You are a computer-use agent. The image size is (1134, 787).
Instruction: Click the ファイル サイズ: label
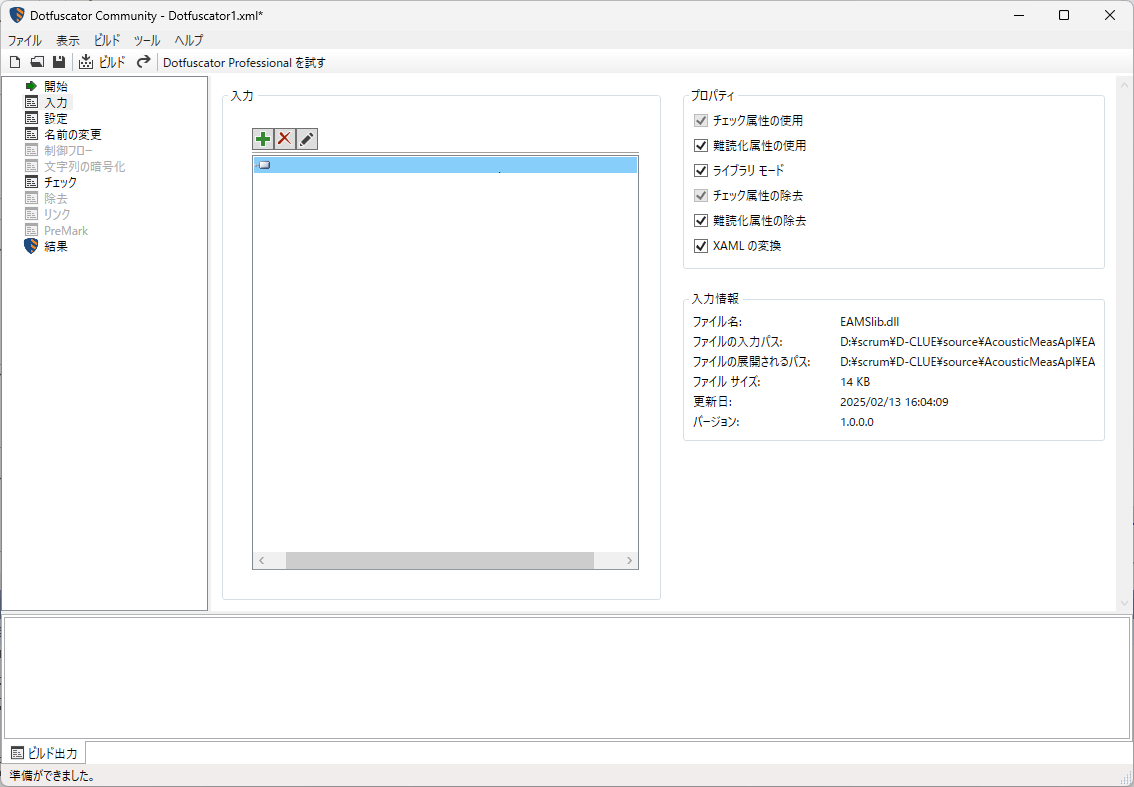726,381
